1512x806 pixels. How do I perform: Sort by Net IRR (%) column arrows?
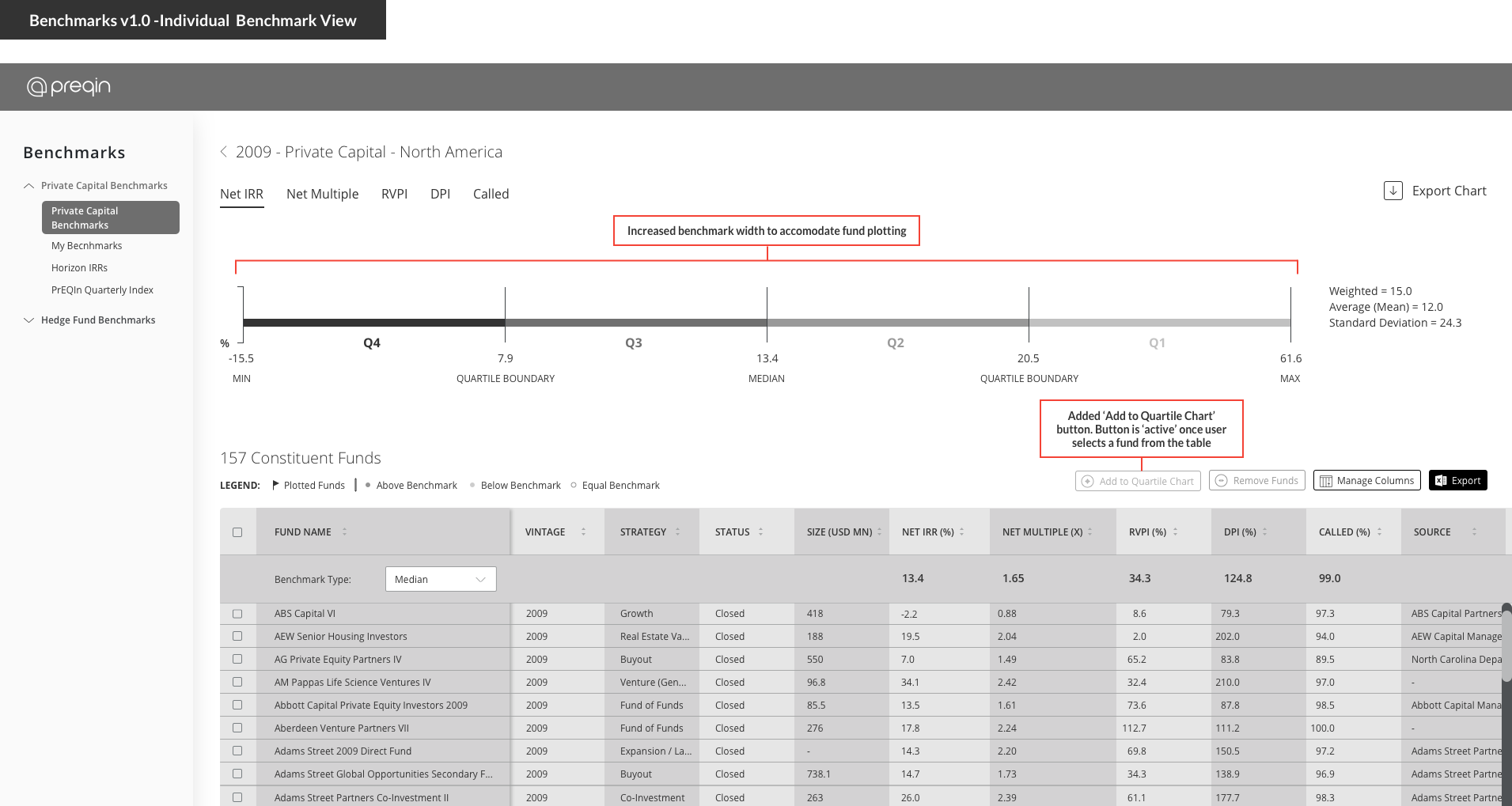pos(961,532)
